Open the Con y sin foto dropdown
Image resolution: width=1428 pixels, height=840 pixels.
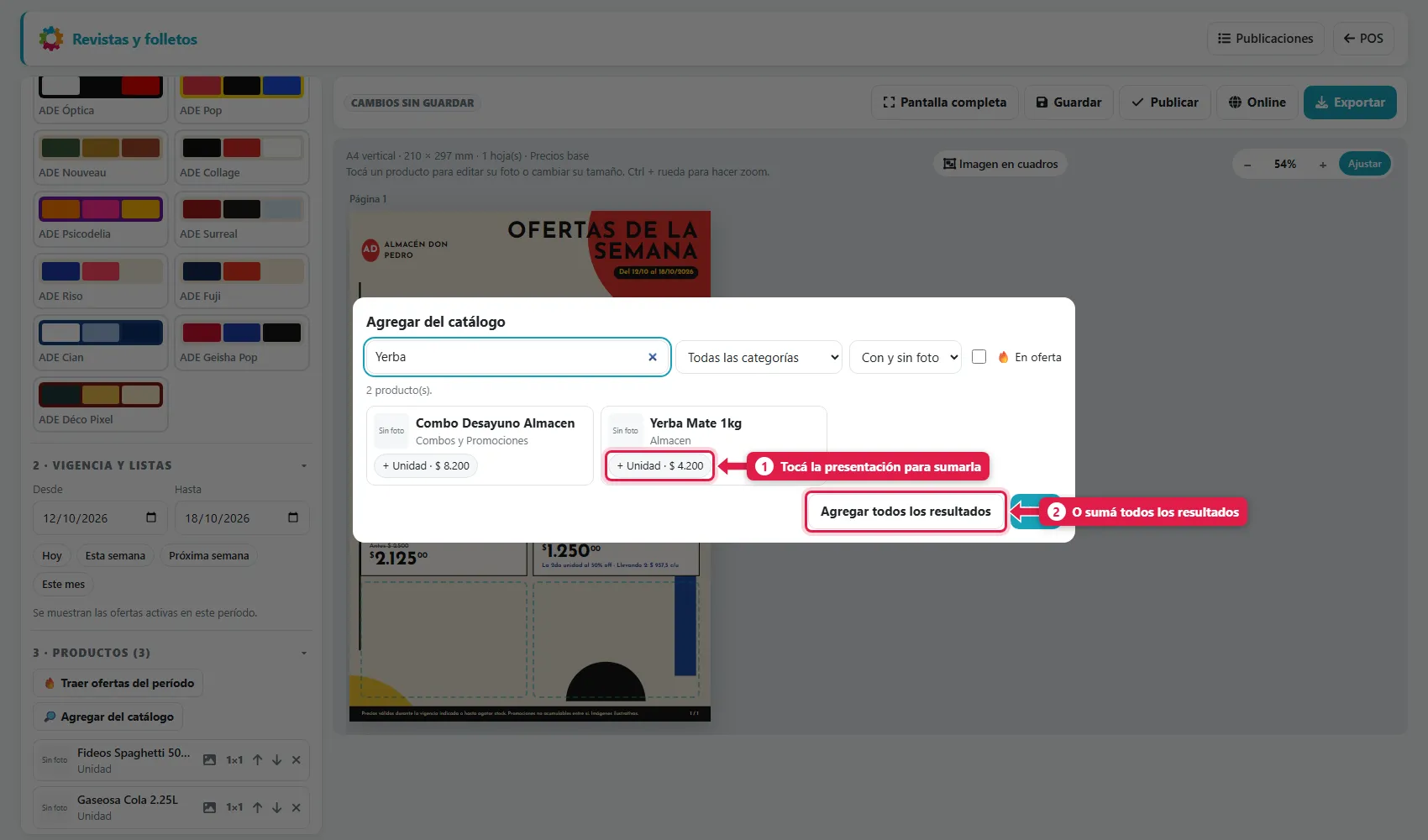pos(906,357)
